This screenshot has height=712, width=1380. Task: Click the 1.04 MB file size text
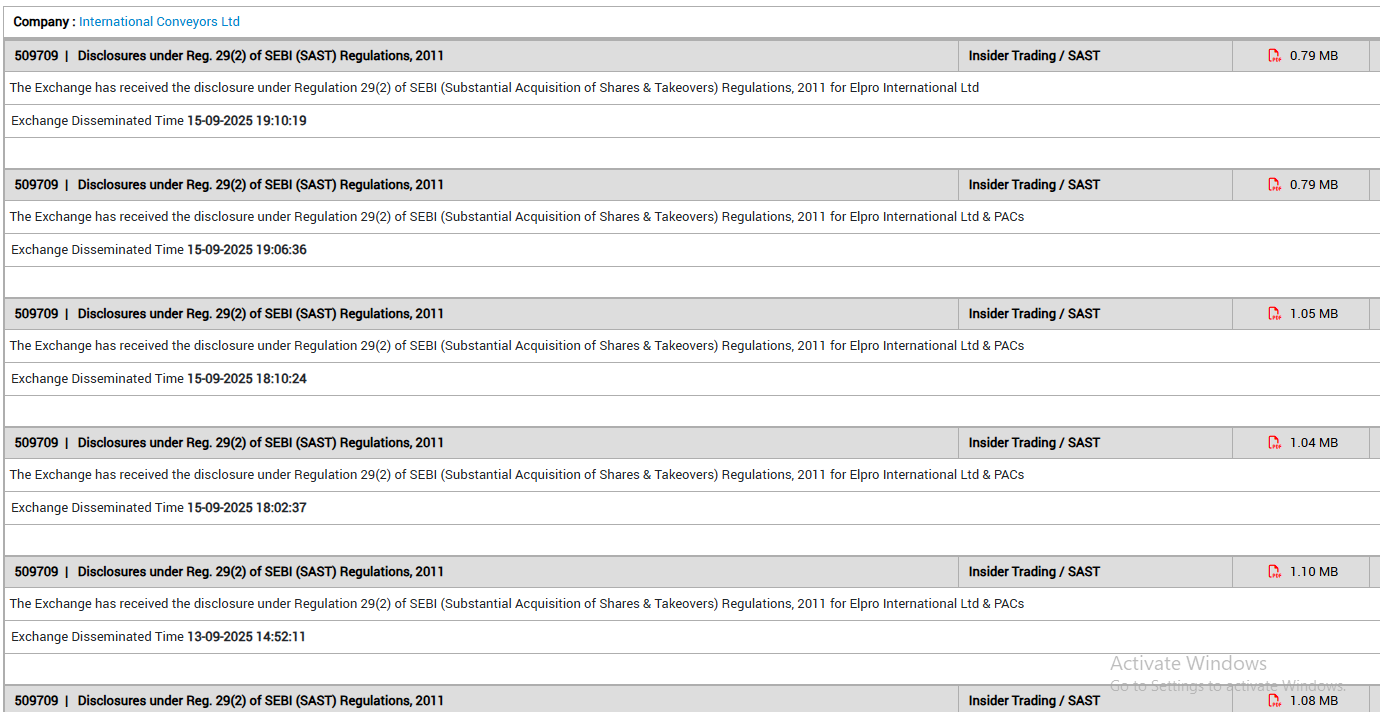click(1313, 443)
